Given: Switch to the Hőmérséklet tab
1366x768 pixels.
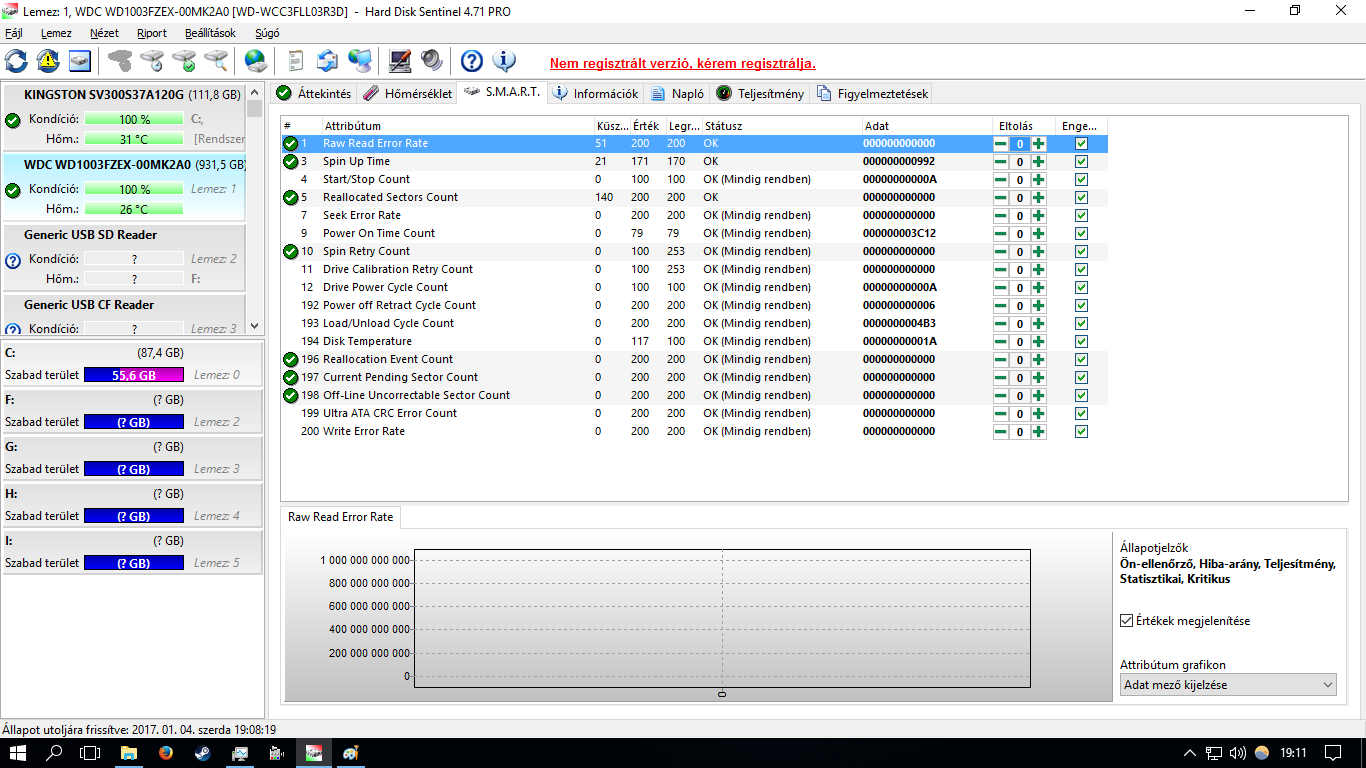Looking at the screenshot, I should 408,94.
